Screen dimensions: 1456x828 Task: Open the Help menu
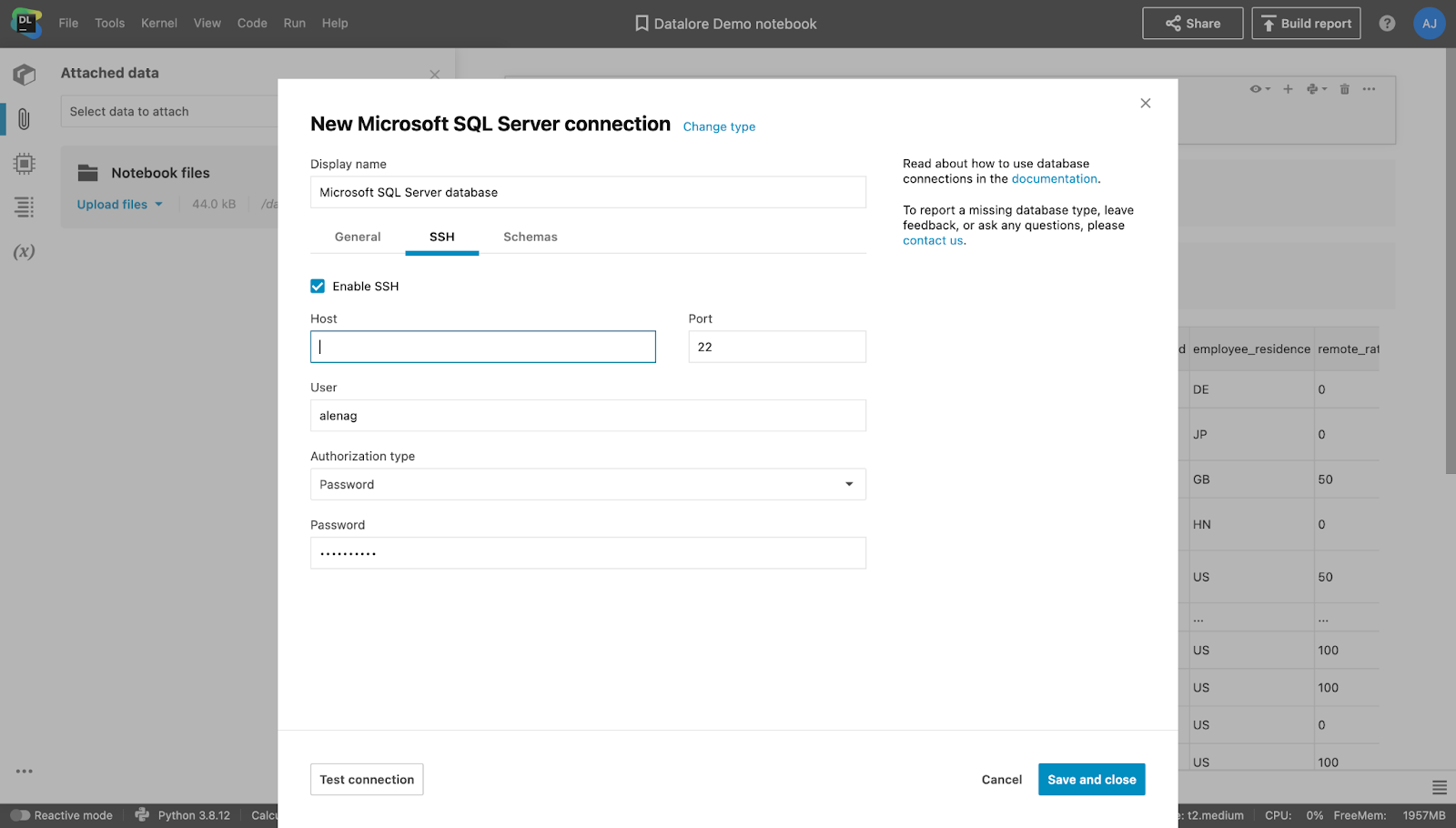coord(335,24)
